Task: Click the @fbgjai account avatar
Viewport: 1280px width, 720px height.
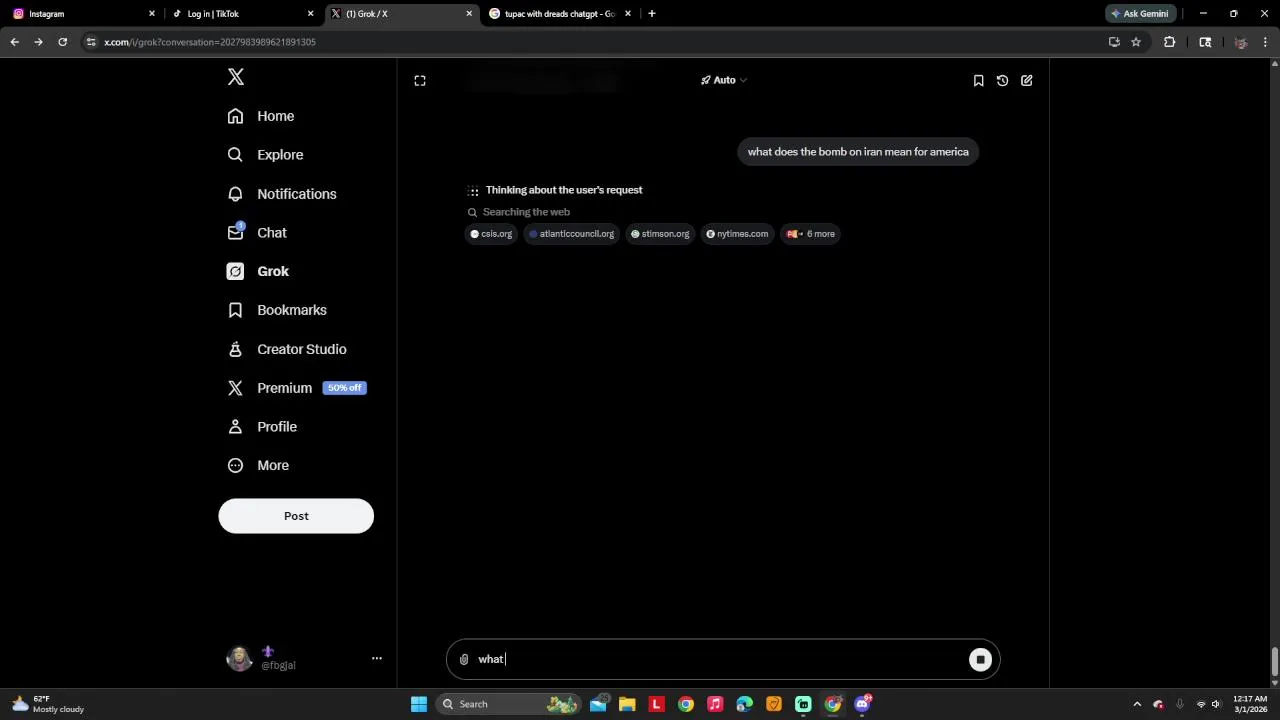Action: click(x=240, y=658)
